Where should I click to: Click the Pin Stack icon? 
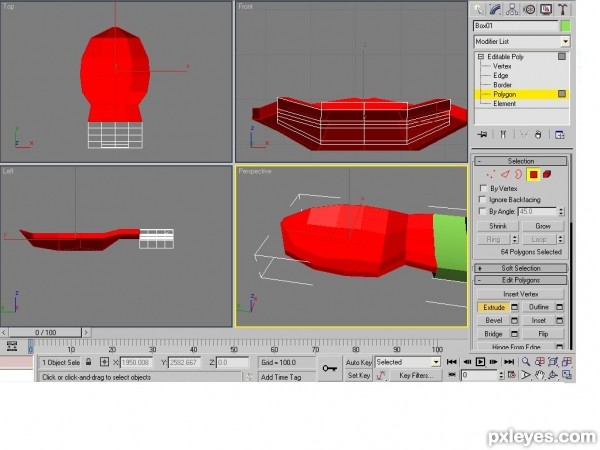(483, 134)
